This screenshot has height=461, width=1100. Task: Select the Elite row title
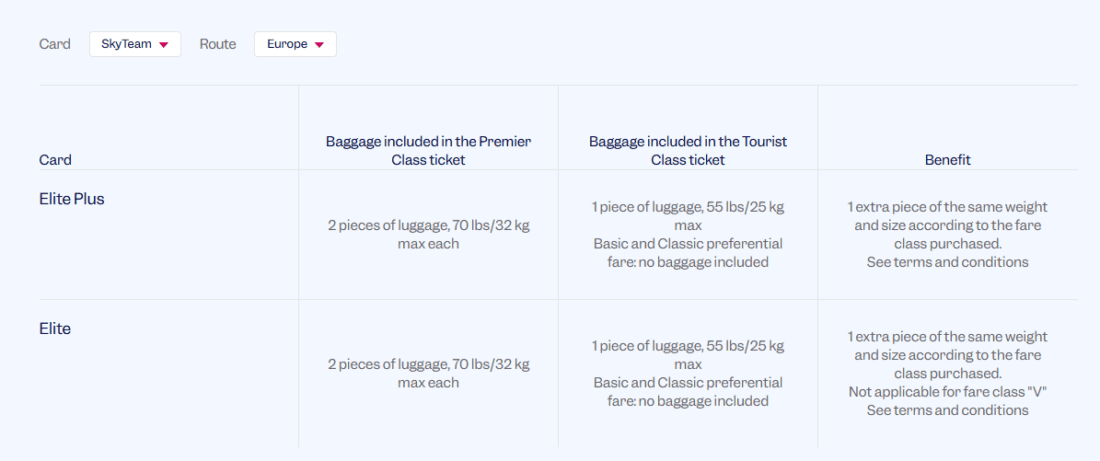pos(55,328)
